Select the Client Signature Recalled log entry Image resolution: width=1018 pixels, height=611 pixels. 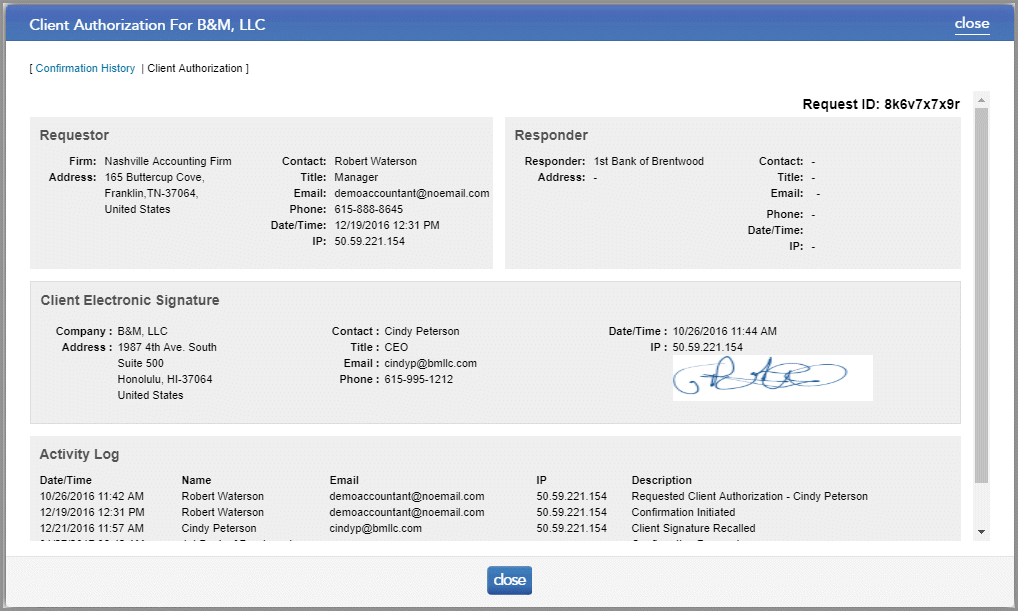click(693, 528)
